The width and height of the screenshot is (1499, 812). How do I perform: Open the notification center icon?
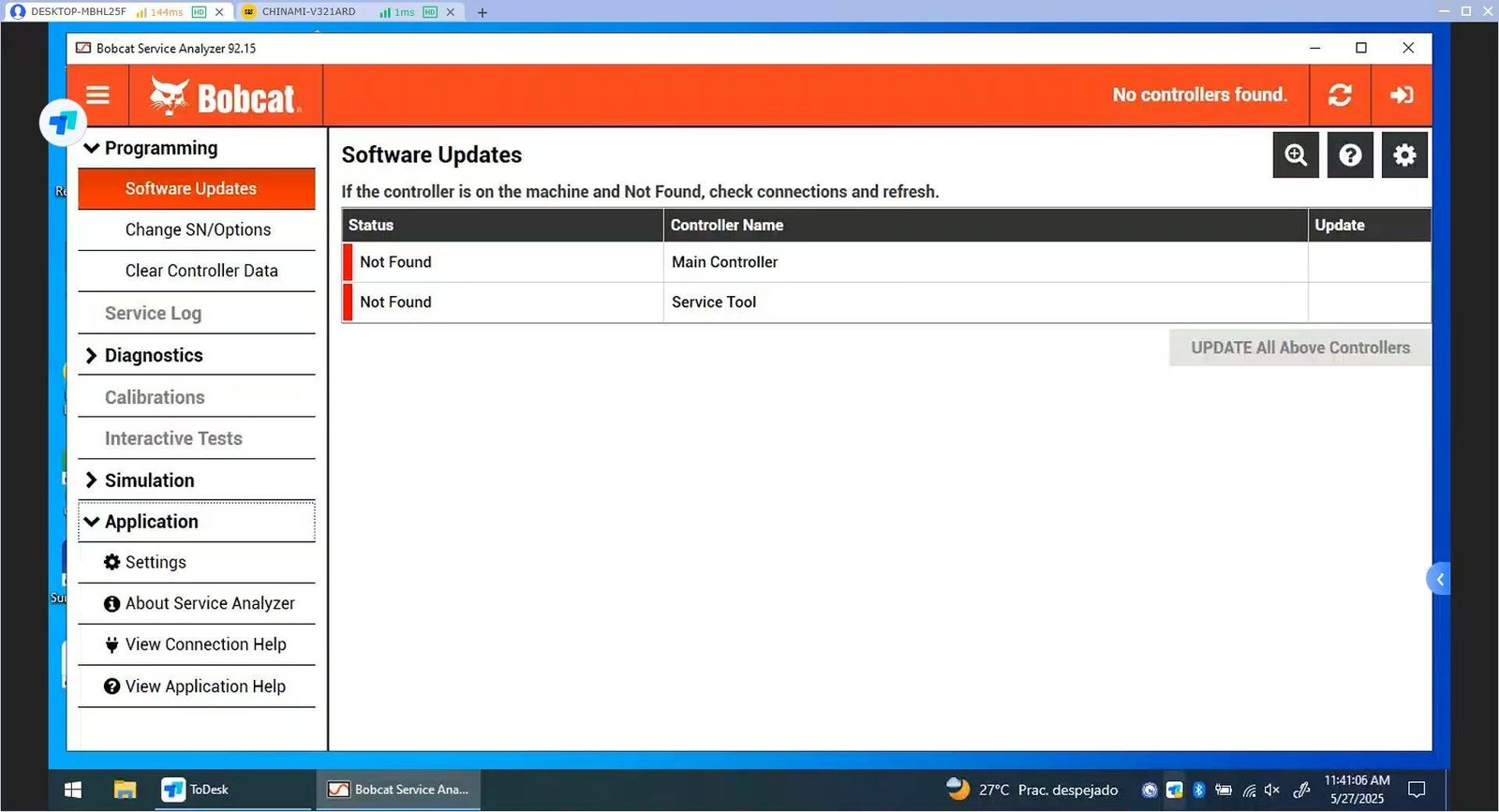[x=1417, y=790]
